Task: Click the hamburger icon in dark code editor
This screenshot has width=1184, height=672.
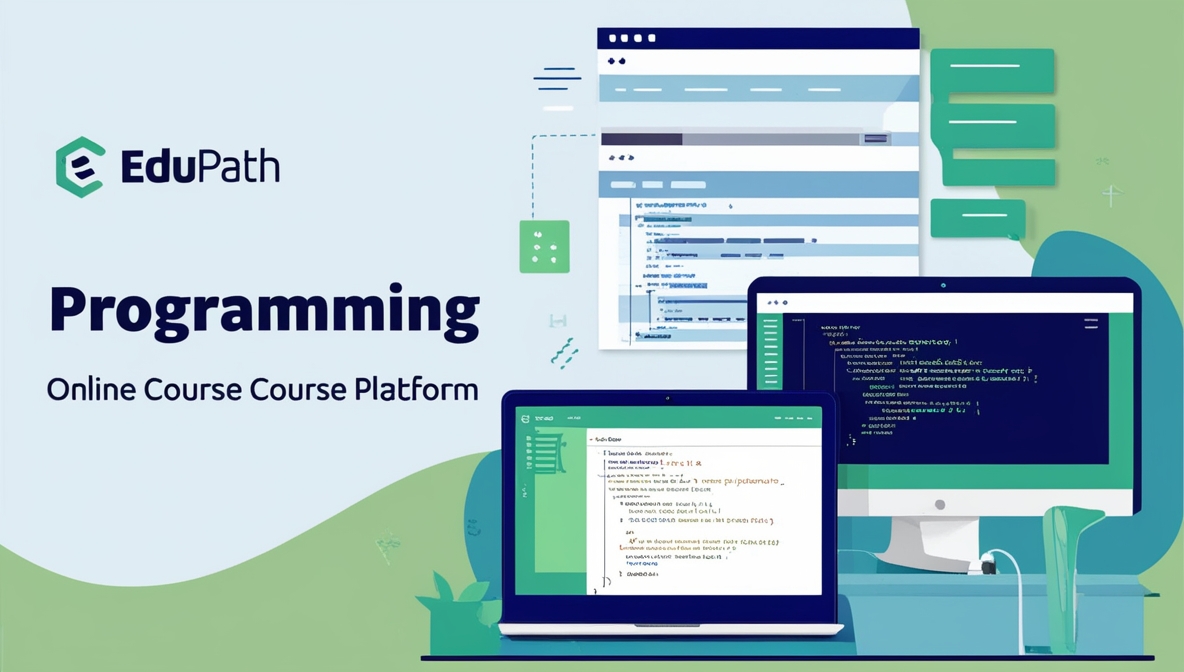Action: pyautogui.click(x=1091, y=324)
